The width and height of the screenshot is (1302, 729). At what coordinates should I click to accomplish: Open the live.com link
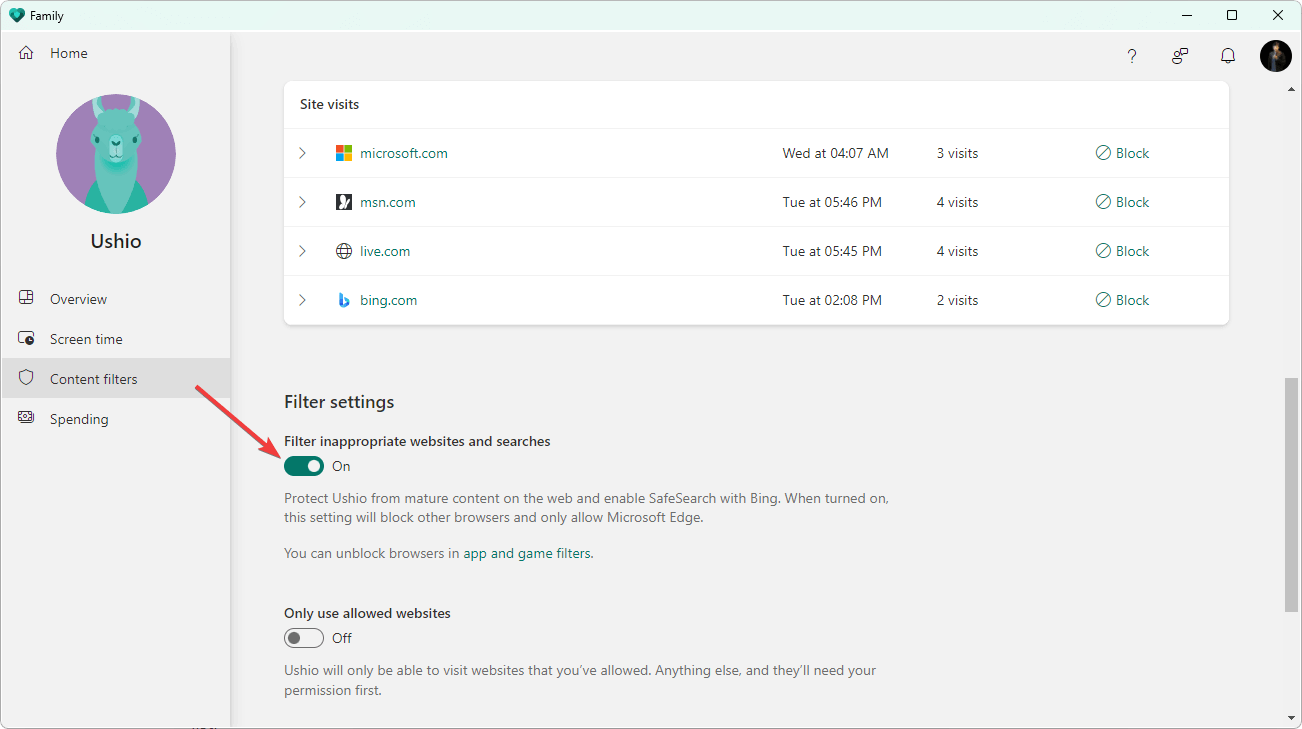pos(385,251)
